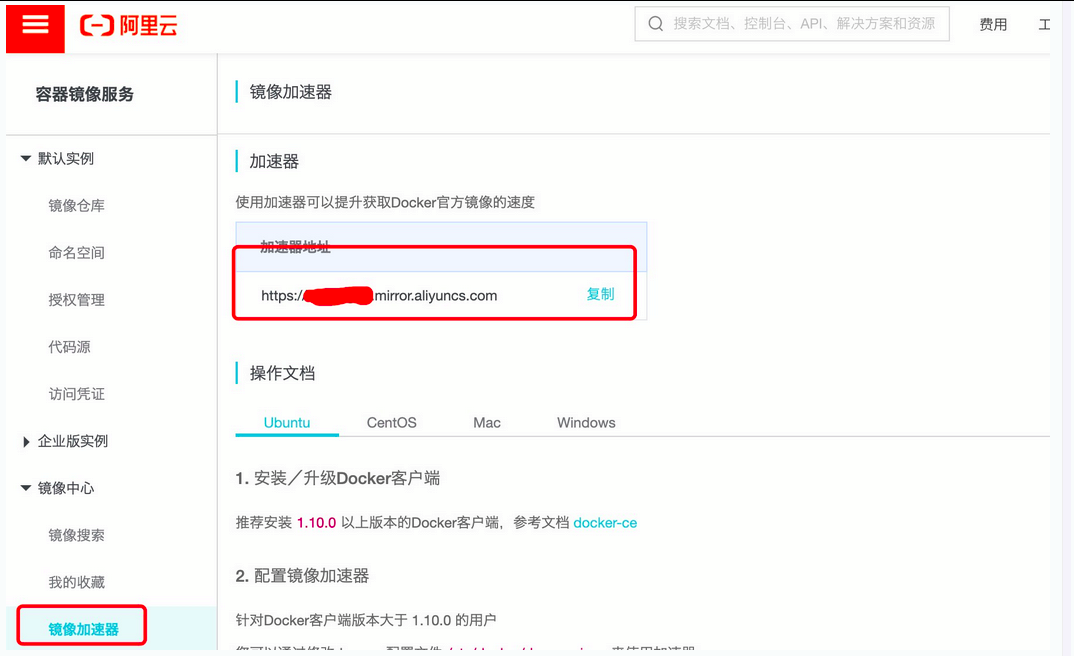
Task: Open the red hamburger menu
Action: [x=35, y=27]
